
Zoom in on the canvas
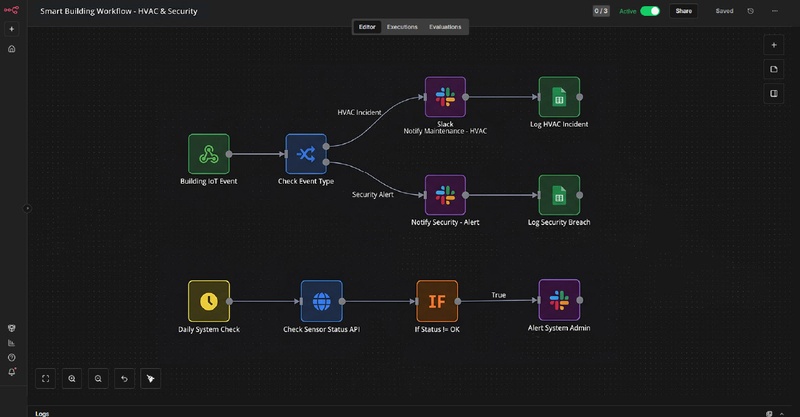[x=72, y=379]
